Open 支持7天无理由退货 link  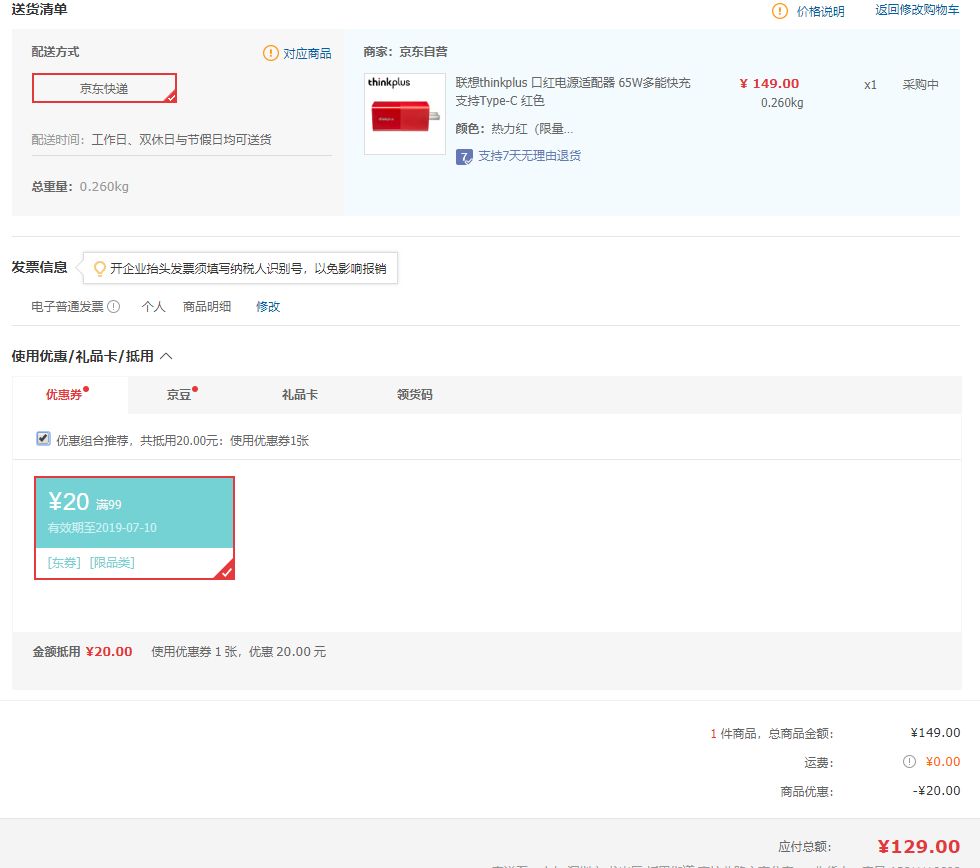click(x=529, y=156)
